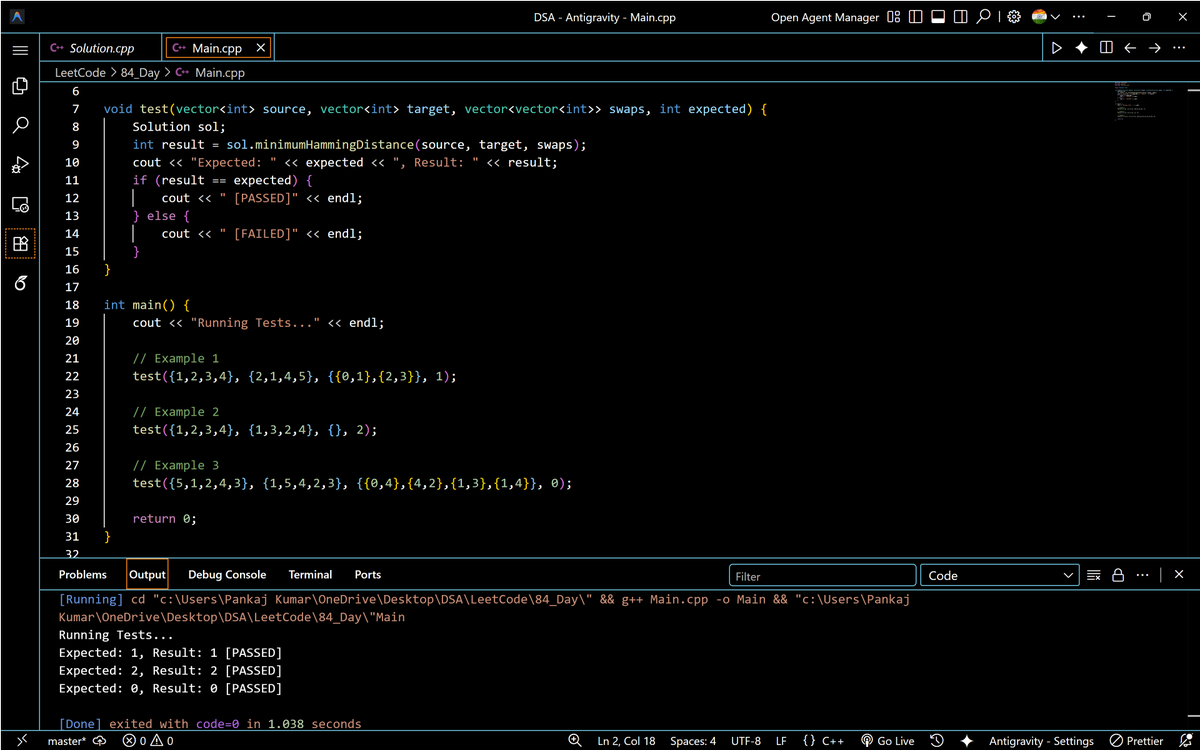Click the 'return 0;' code line
The height and width of the screenshot is (750, 1200).
(x=165, y=519)
